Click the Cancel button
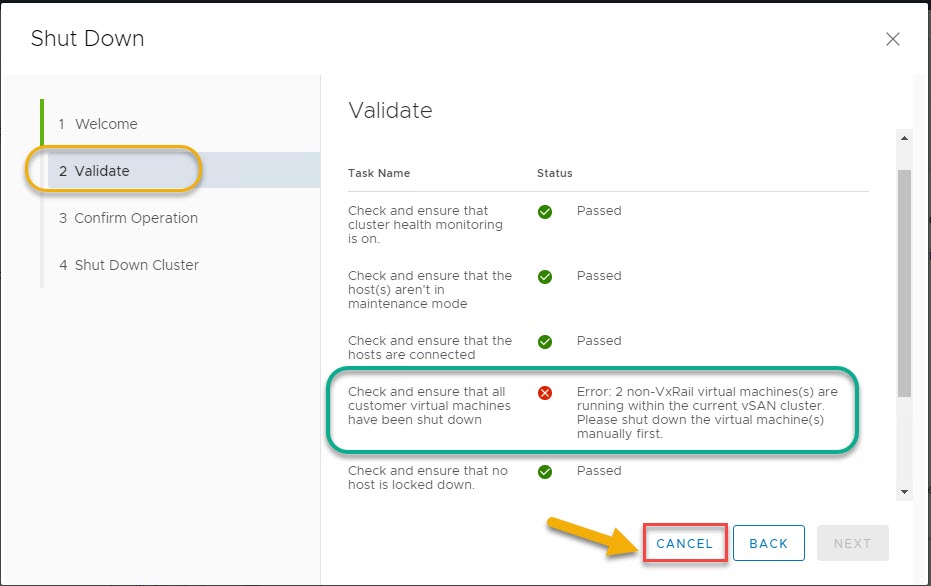Viewport: 931px width, 586px height. 685,543
